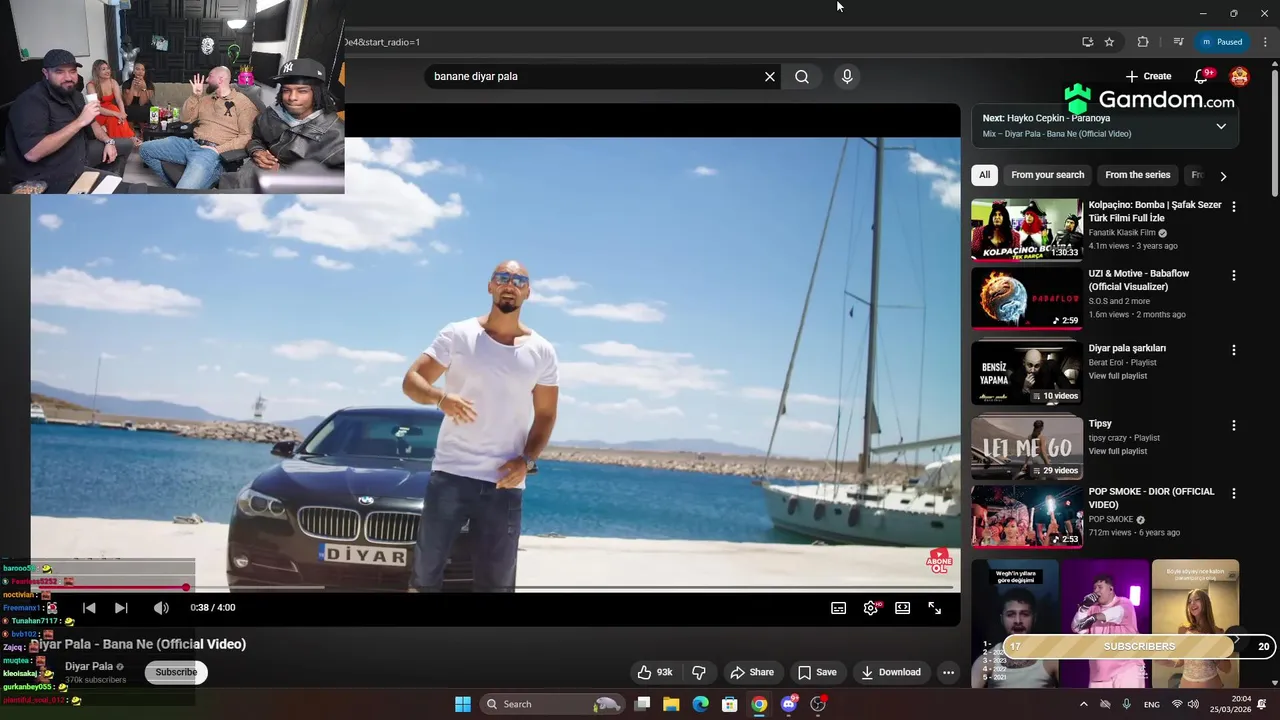Open the Chrome extensions puzzle icon
This screenshot has height=720, width=1280.
coord(1143,42)
